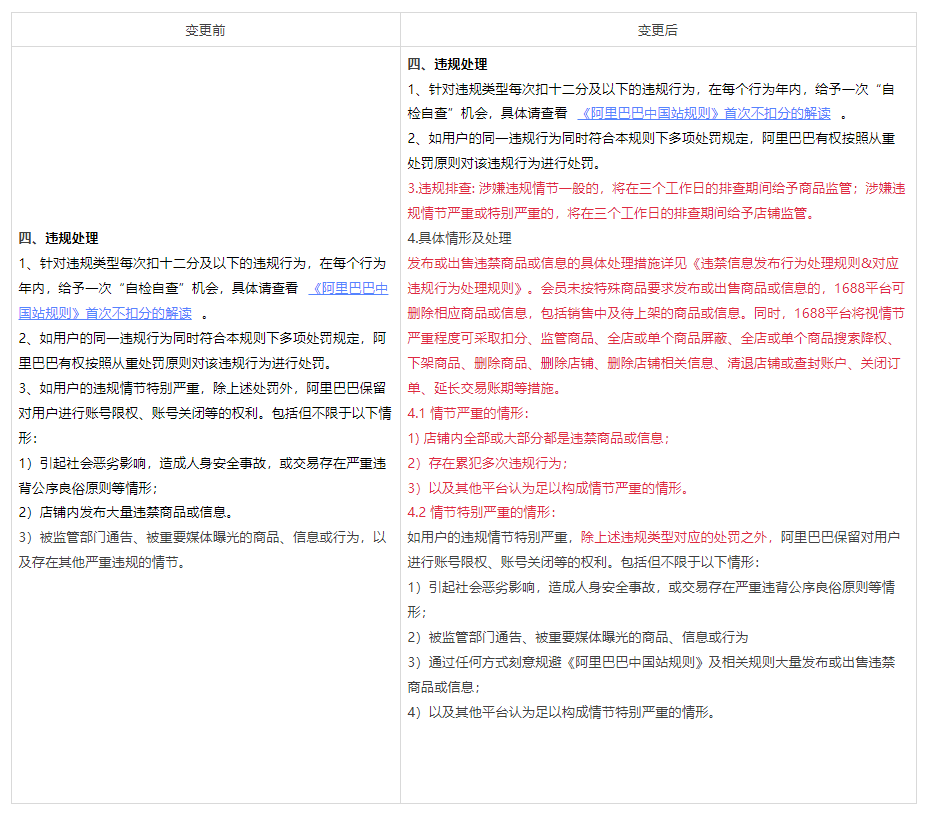Click red text 除上述违规类型对应的处罚之外
The image size is (929, 815).
click(675, 537)
